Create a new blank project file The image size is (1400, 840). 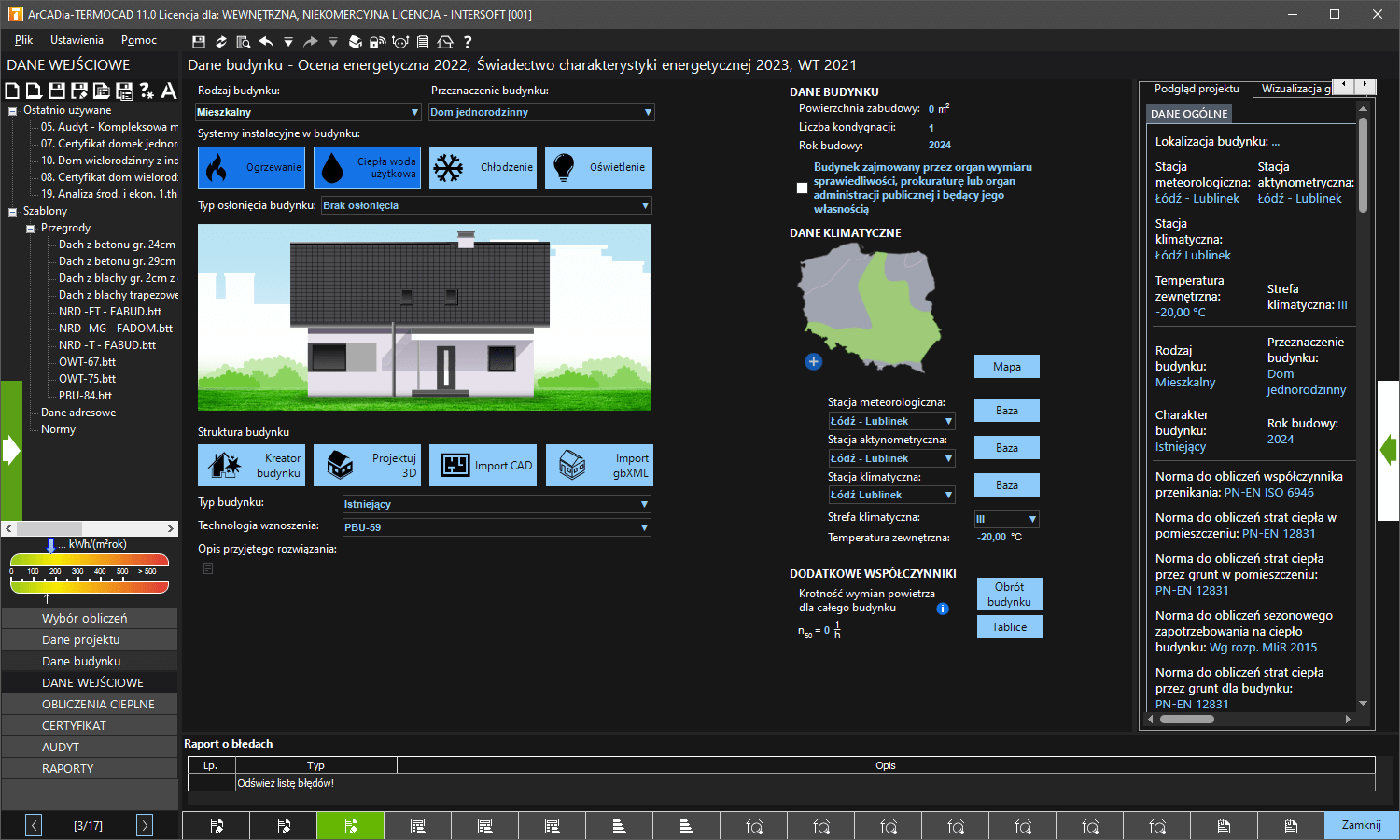pyautogui.click(x=12, y=91)
